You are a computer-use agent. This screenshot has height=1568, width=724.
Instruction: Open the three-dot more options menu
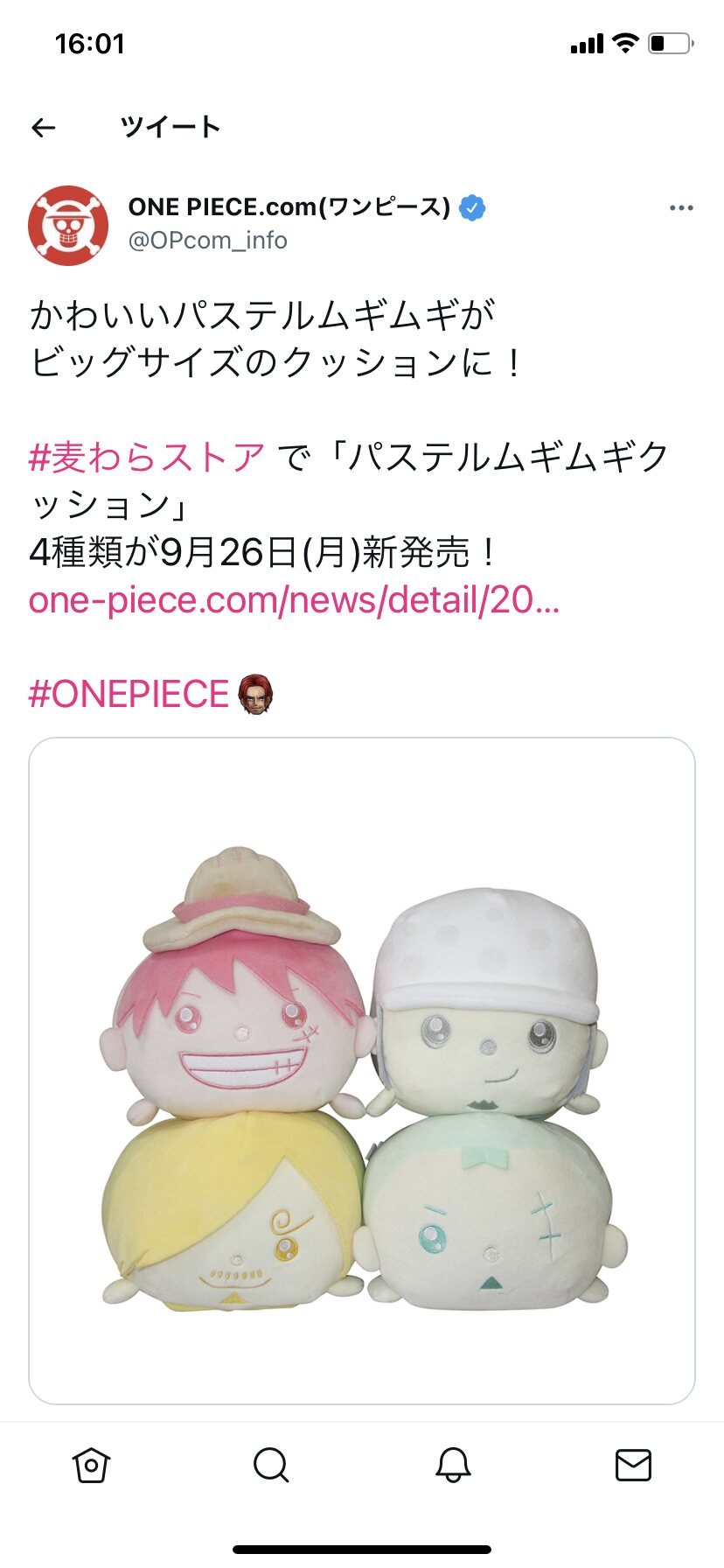coord(681,208)
